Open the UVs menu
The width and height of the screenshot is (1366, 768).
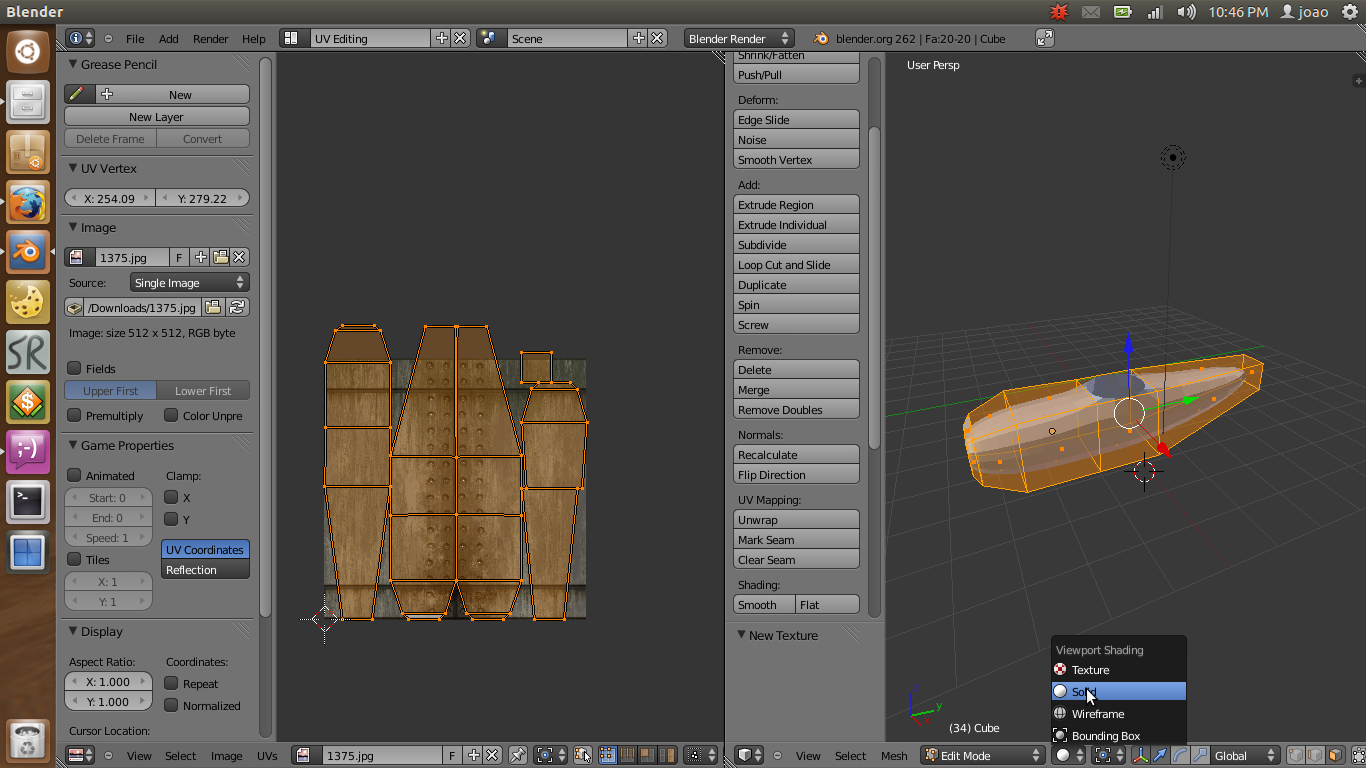tap(267, 755)
